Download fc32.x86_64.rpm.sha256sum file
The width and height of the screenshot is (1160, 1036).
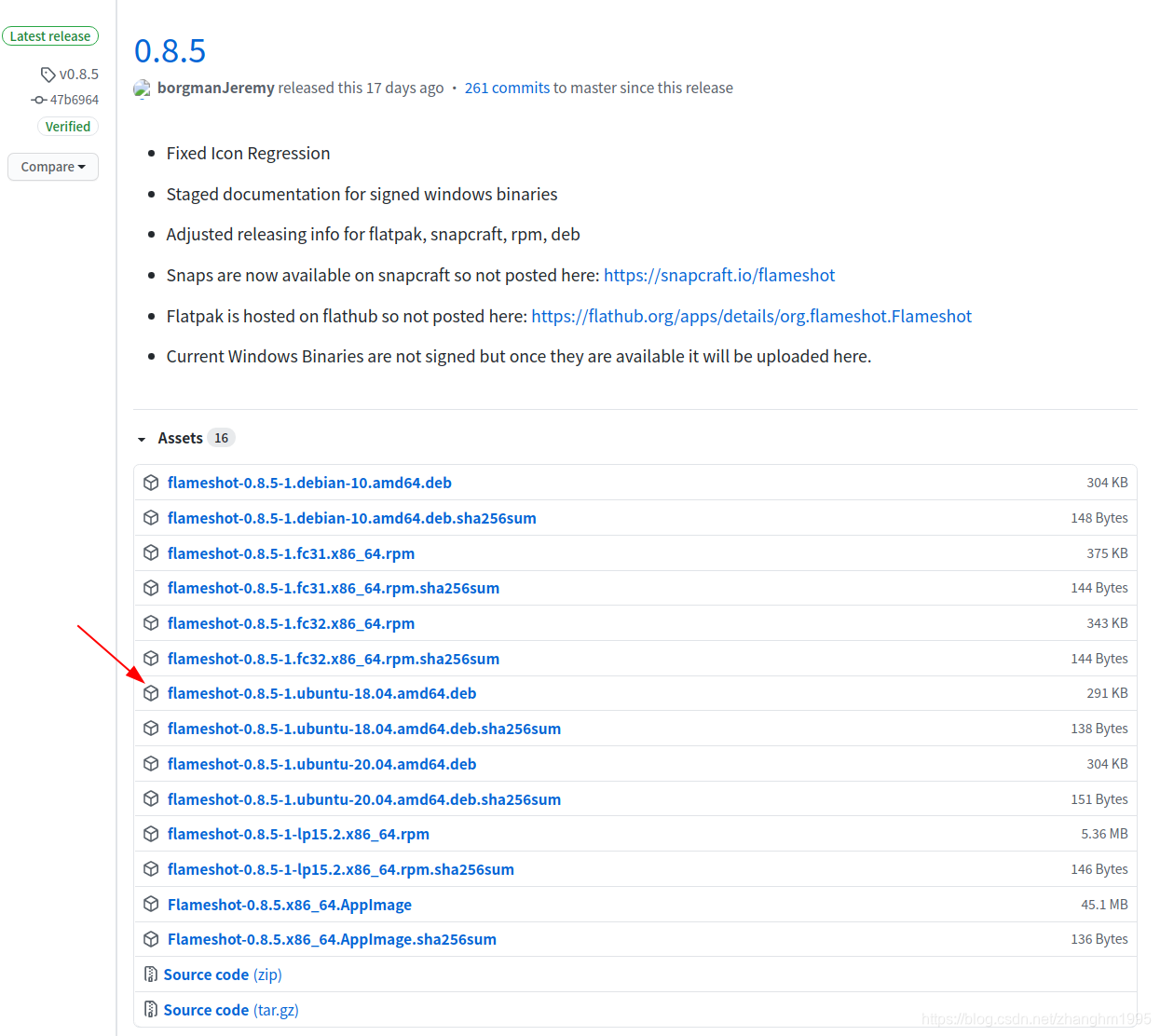point(334,659)
